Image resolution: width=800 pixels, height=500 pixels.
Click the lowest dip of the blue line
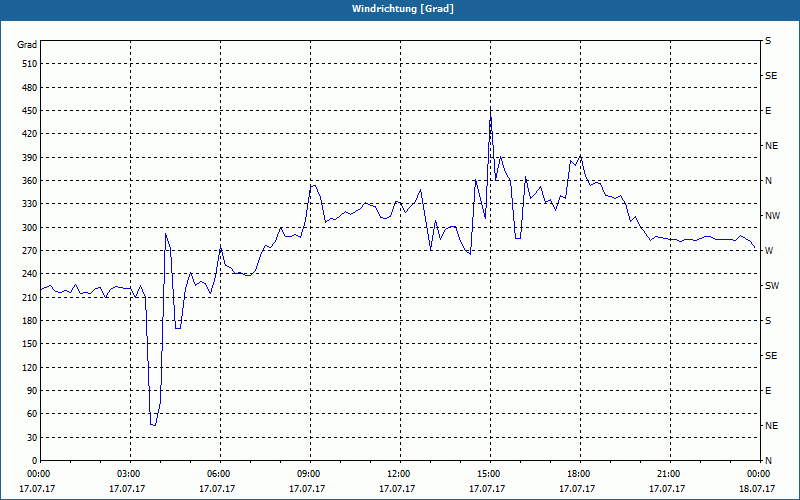154,425
